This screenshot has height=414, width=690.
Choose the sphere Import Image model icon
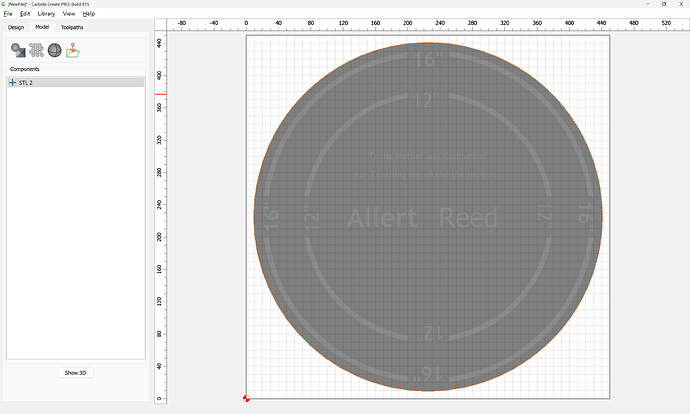tap(55, 50)
